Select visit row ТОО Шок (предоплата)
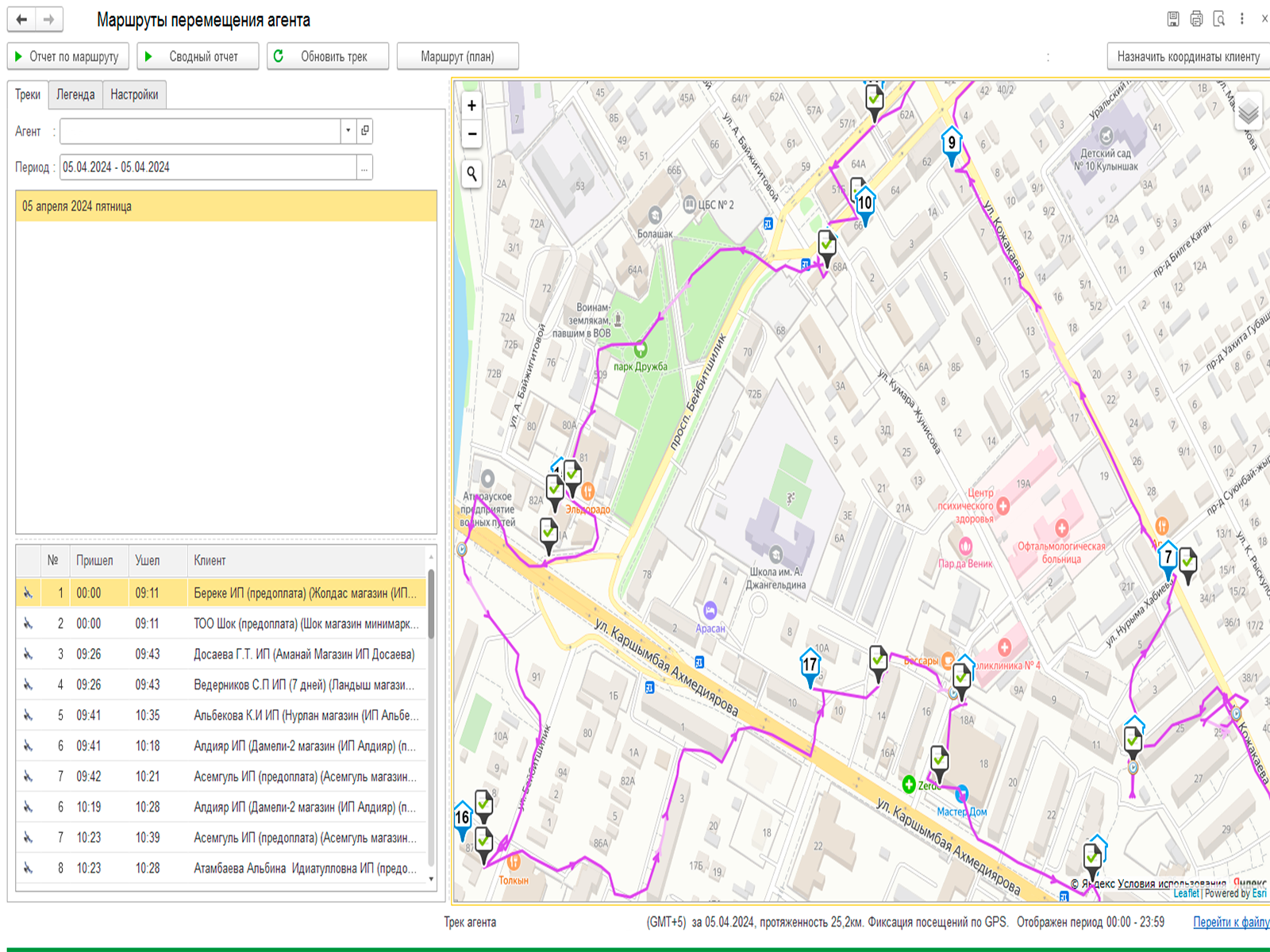Screen dimensions: 1270x952 (221, 624)
